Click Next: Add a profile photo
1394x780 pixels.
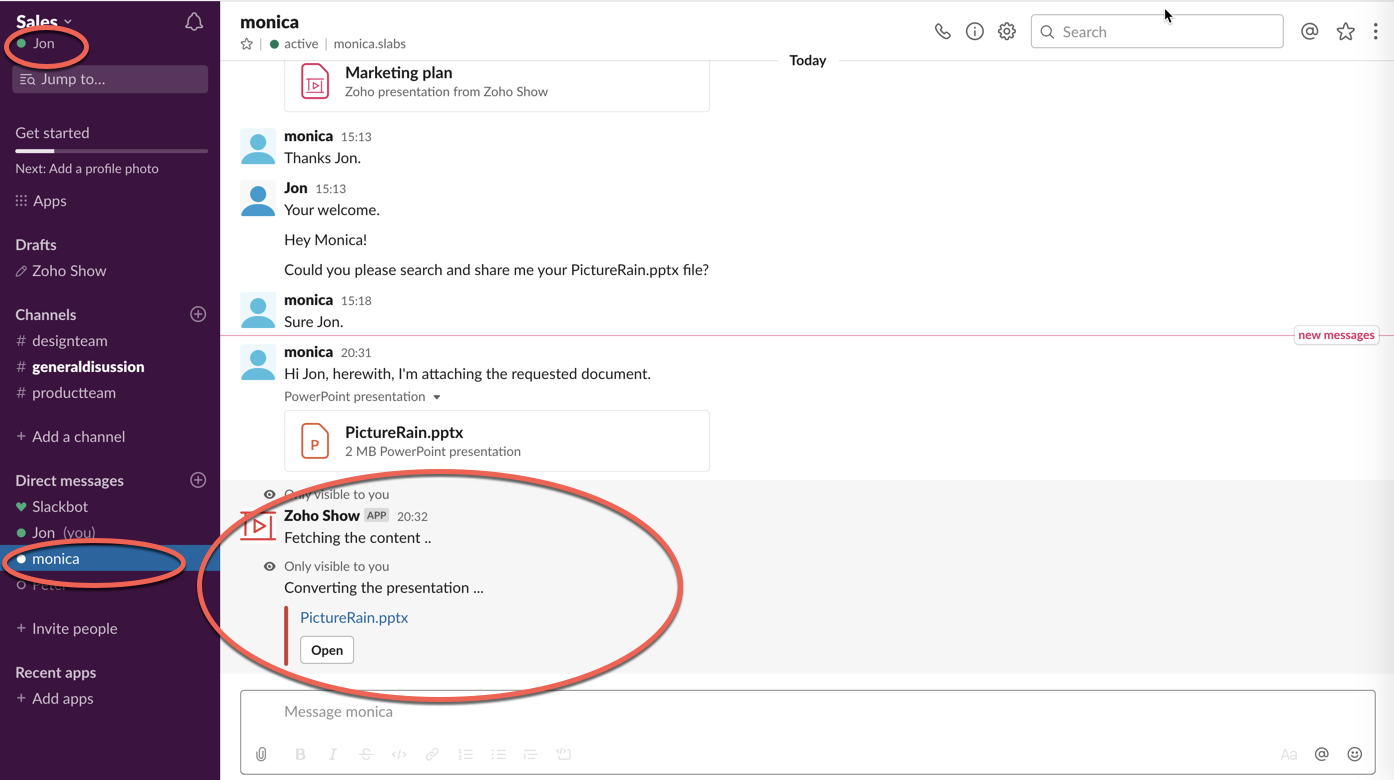coord(87,169)
